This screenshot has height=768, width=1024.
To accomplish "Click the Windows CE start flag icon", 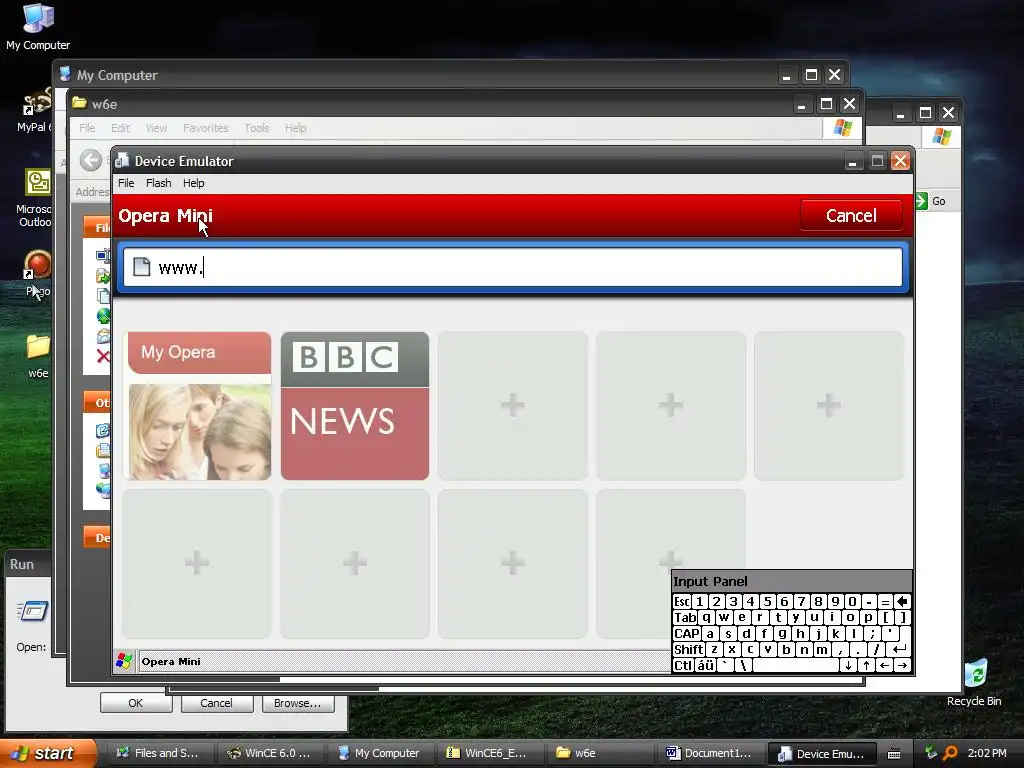I will pos(124,661).
